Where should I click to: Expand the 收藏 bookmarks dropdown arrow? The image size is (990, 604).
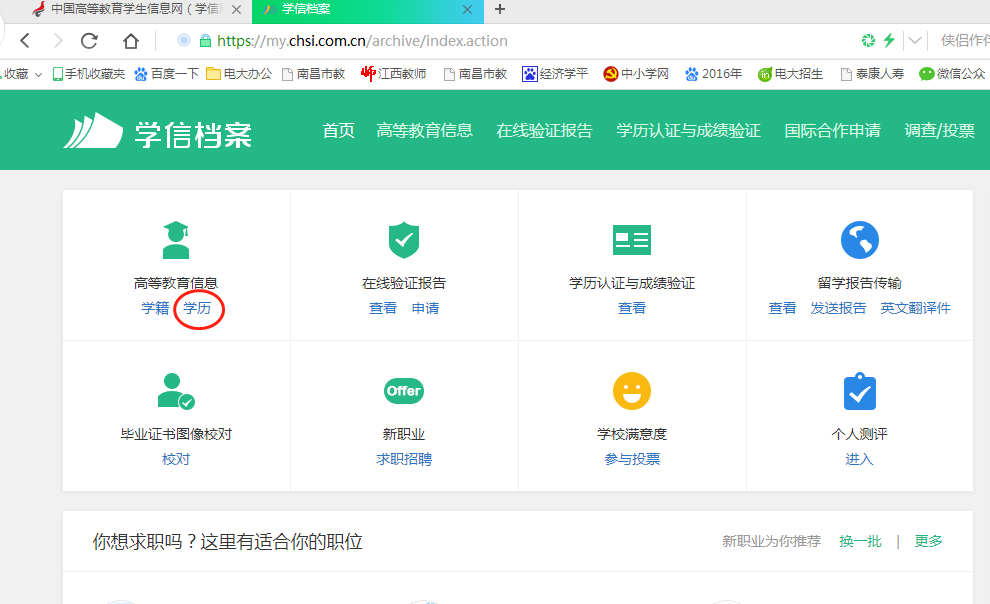click(38, 74)
